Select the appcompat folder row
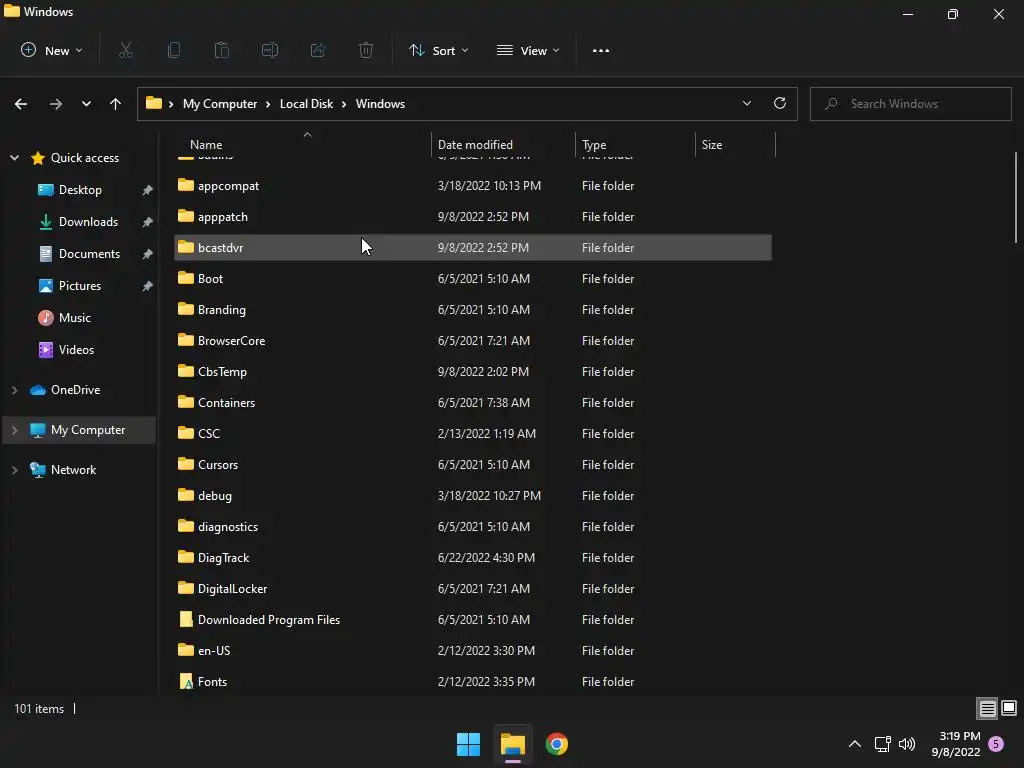The height and width of the screenshot is (768, 1024). 473,186
